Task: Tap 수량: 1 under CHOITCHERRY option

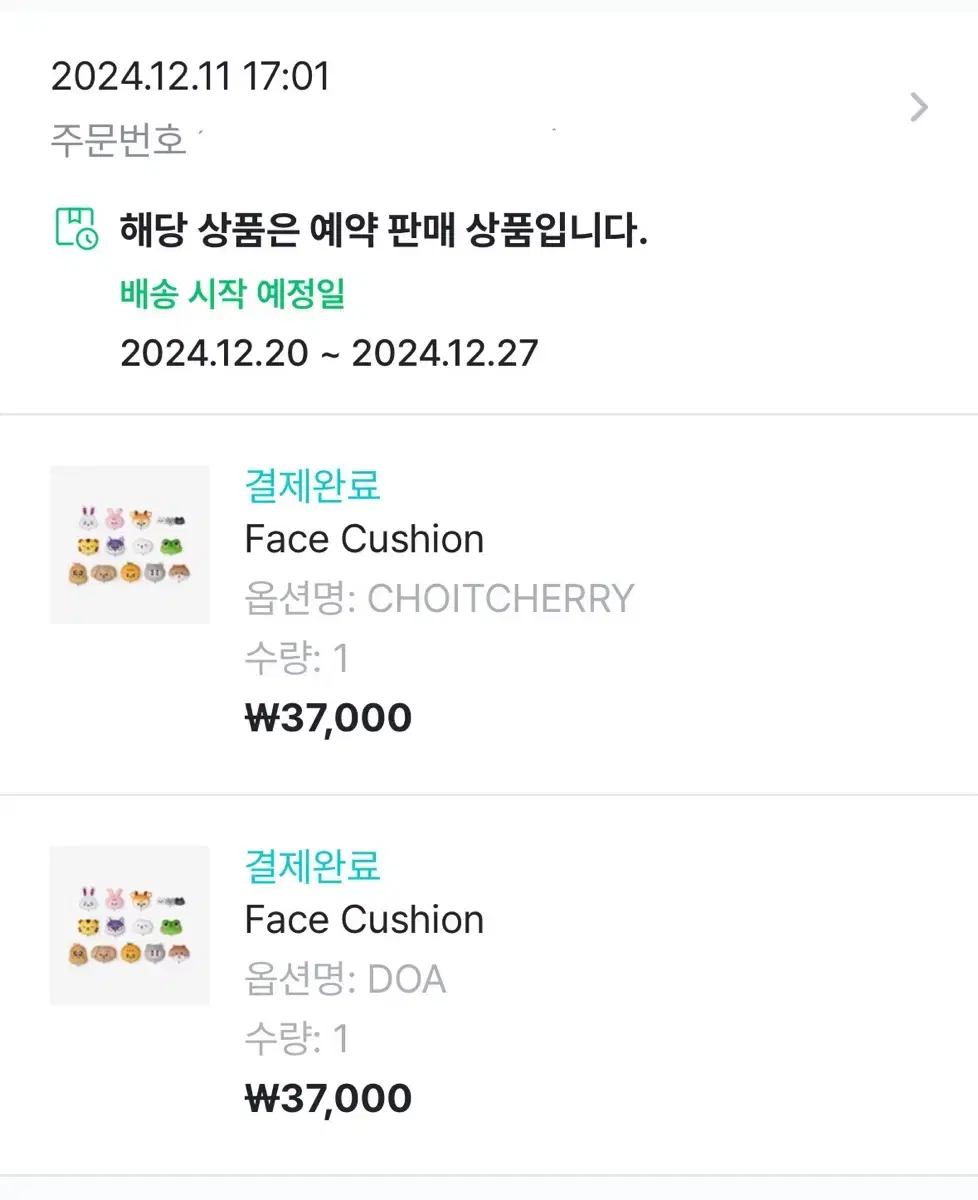Action: tap(296, 658)
